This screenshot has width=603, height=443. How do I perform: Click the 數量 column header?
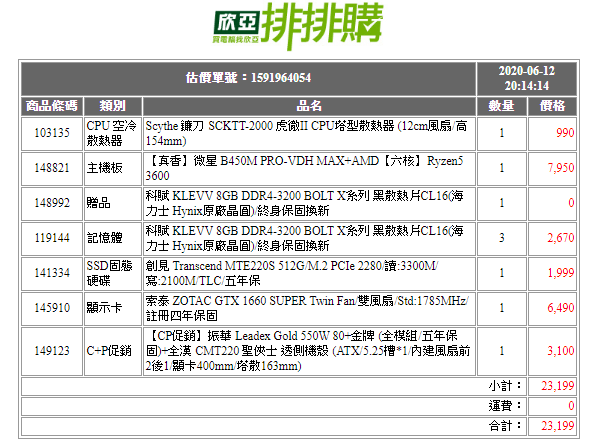coord(501,106)
